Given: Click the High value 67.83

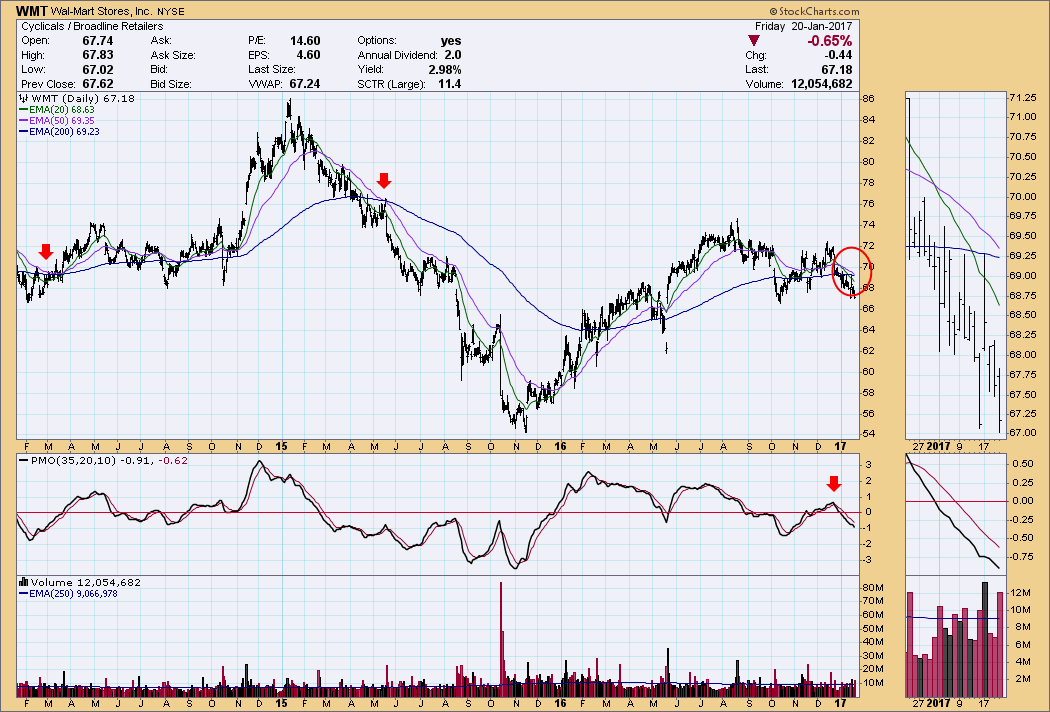Looking at the screenshot, I should (98, 55).
